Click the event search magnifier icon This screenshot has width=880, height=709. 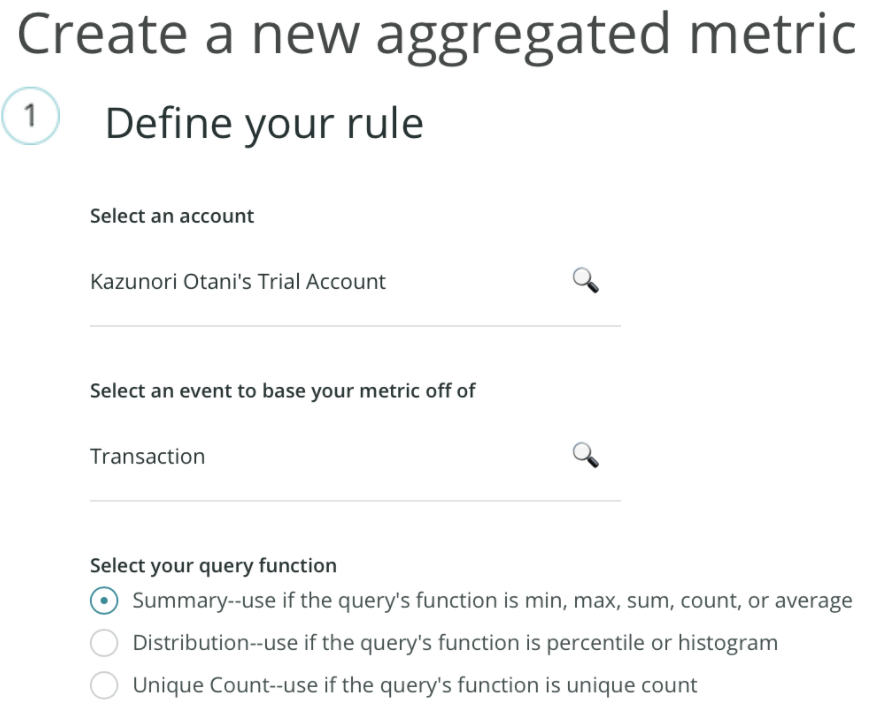pyautogui.click(x=585, y=455)
